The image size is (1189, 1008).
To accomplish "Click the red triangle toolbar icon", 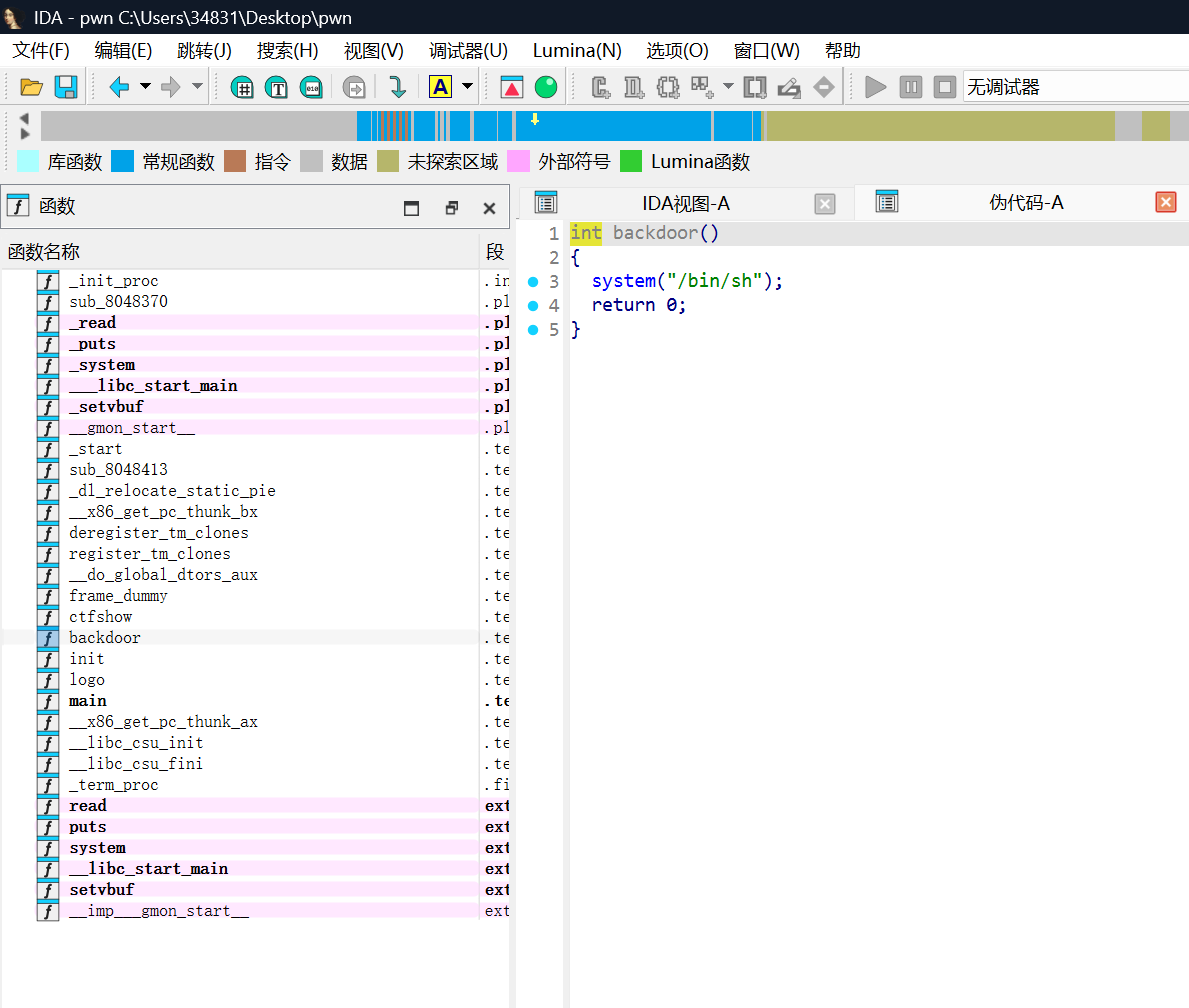I will pos(512,87).
